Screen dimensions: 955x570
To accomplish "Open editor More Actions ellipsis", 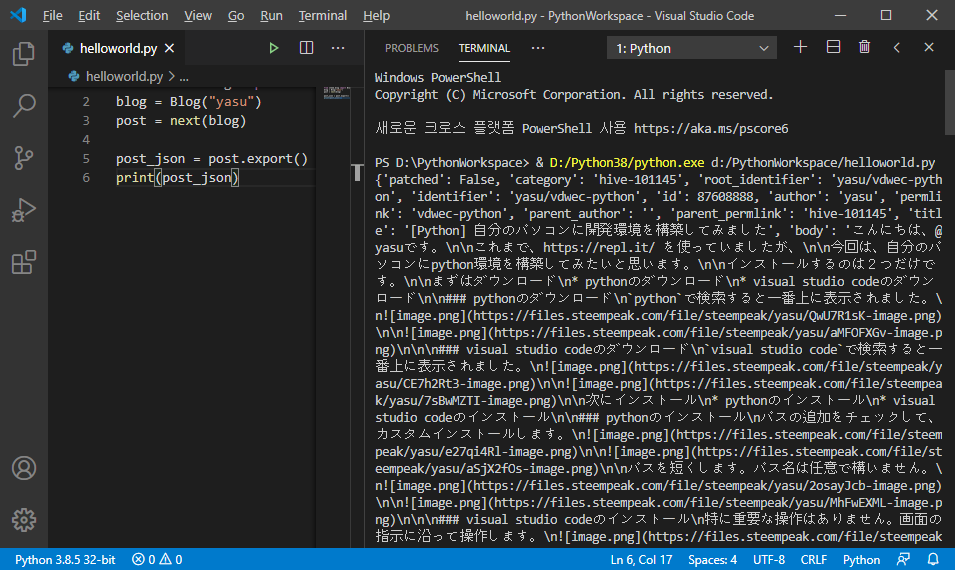I will coord(338,48).
